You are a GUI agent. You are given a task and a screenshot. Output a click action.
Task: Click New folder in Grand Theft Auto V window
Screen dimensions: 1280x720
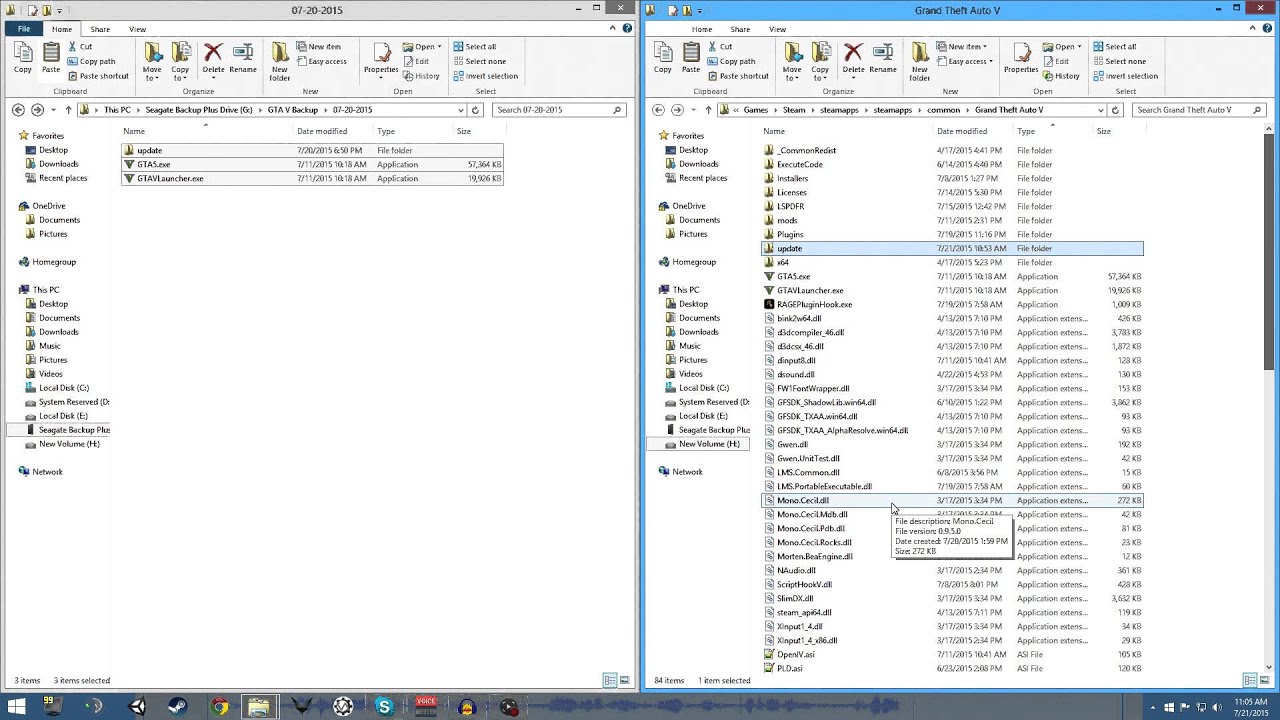[920, 62]
